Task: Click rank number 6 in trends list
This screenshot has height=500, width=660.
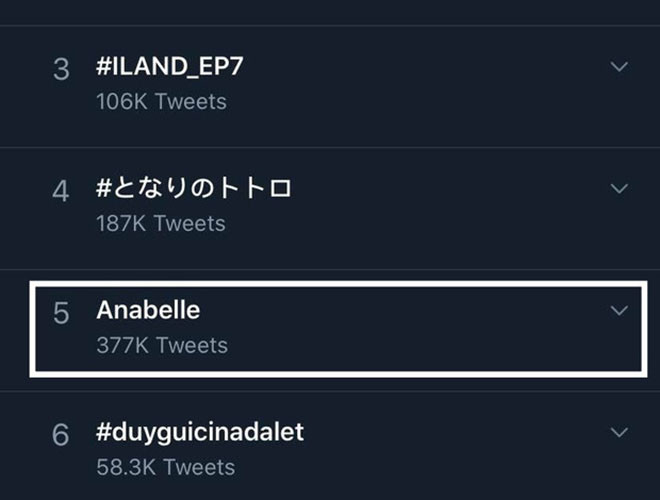Action: pyautogui.click(x=61, y=436)
